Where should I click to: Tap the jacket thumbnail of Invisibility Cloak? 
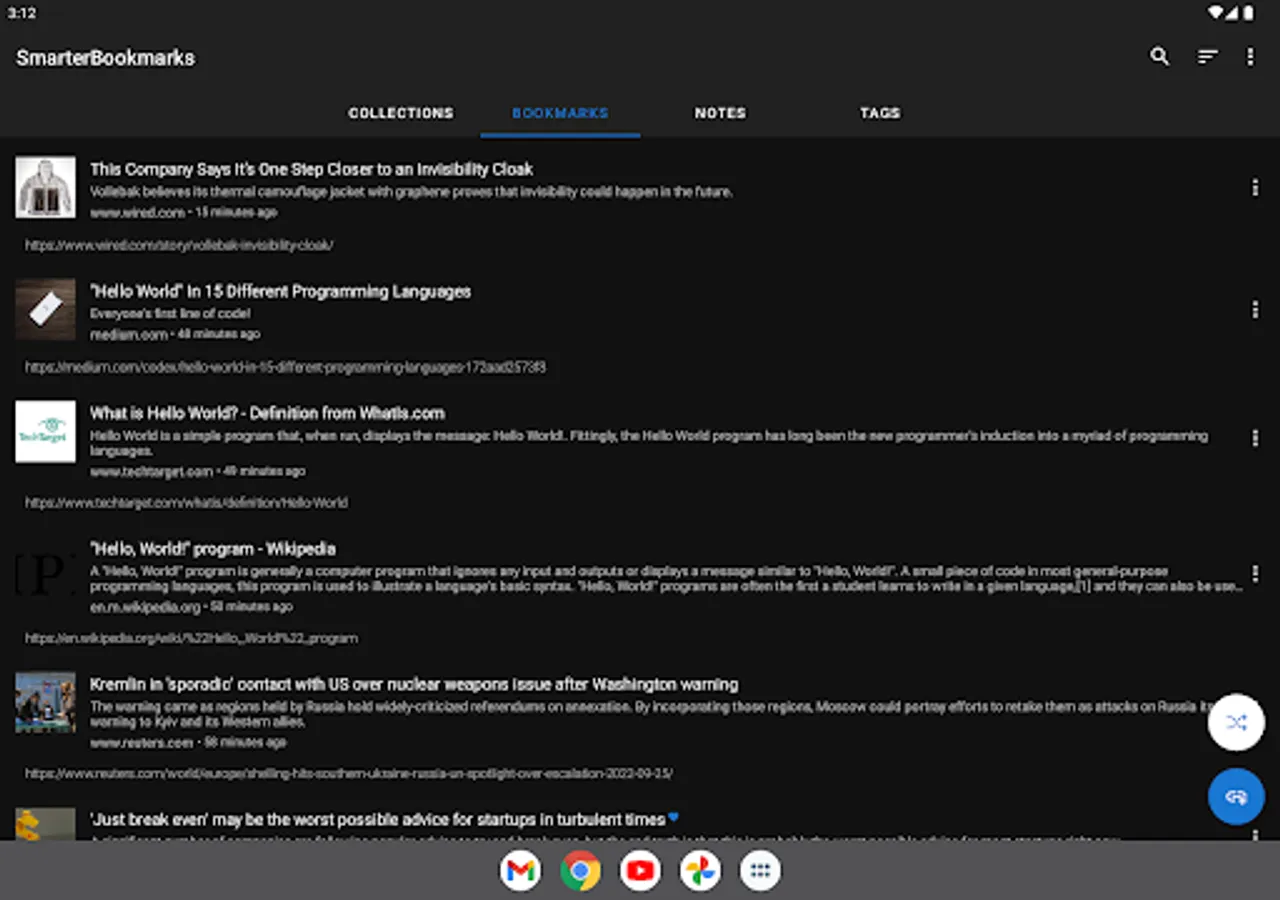[x=45, y=187]
